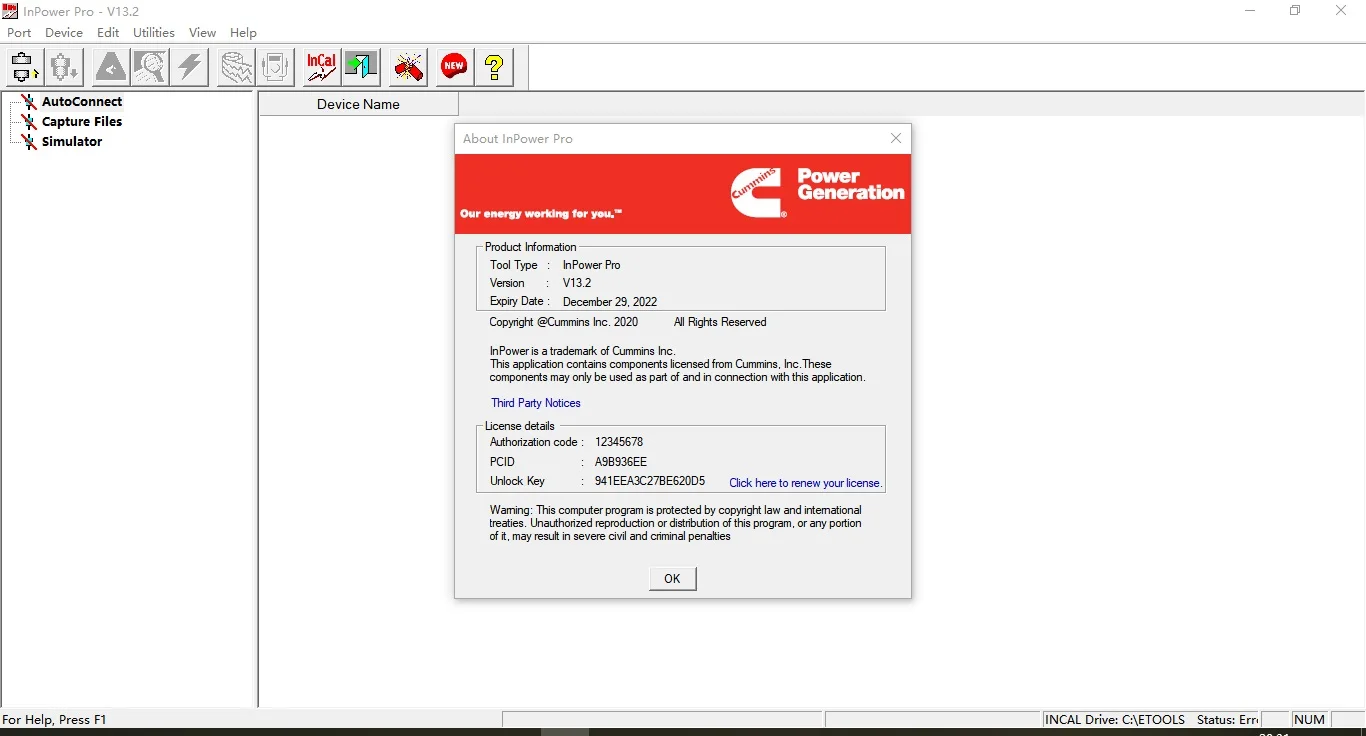Image resolution: width=1366 pixels, height=736 pixels.
Task: Click the first capture file toolbar icon
Action: pos(23,67)
